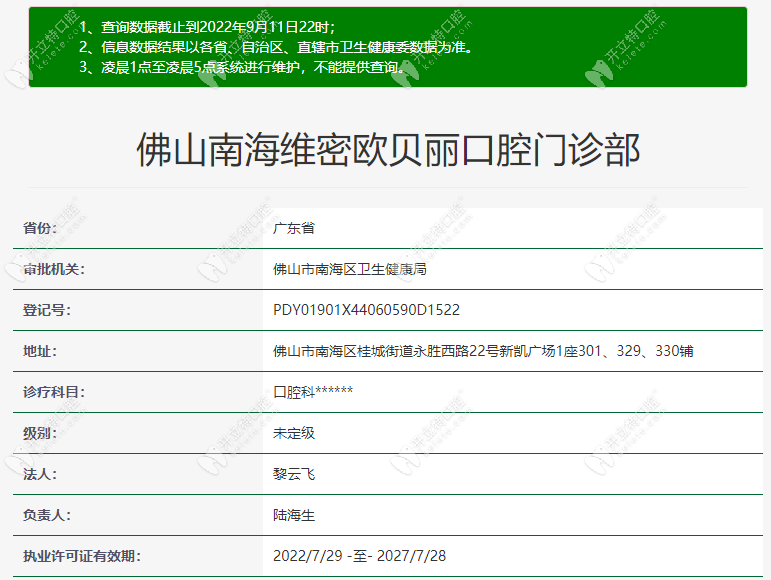Select the person in charge 陆海生

(294, 515)
